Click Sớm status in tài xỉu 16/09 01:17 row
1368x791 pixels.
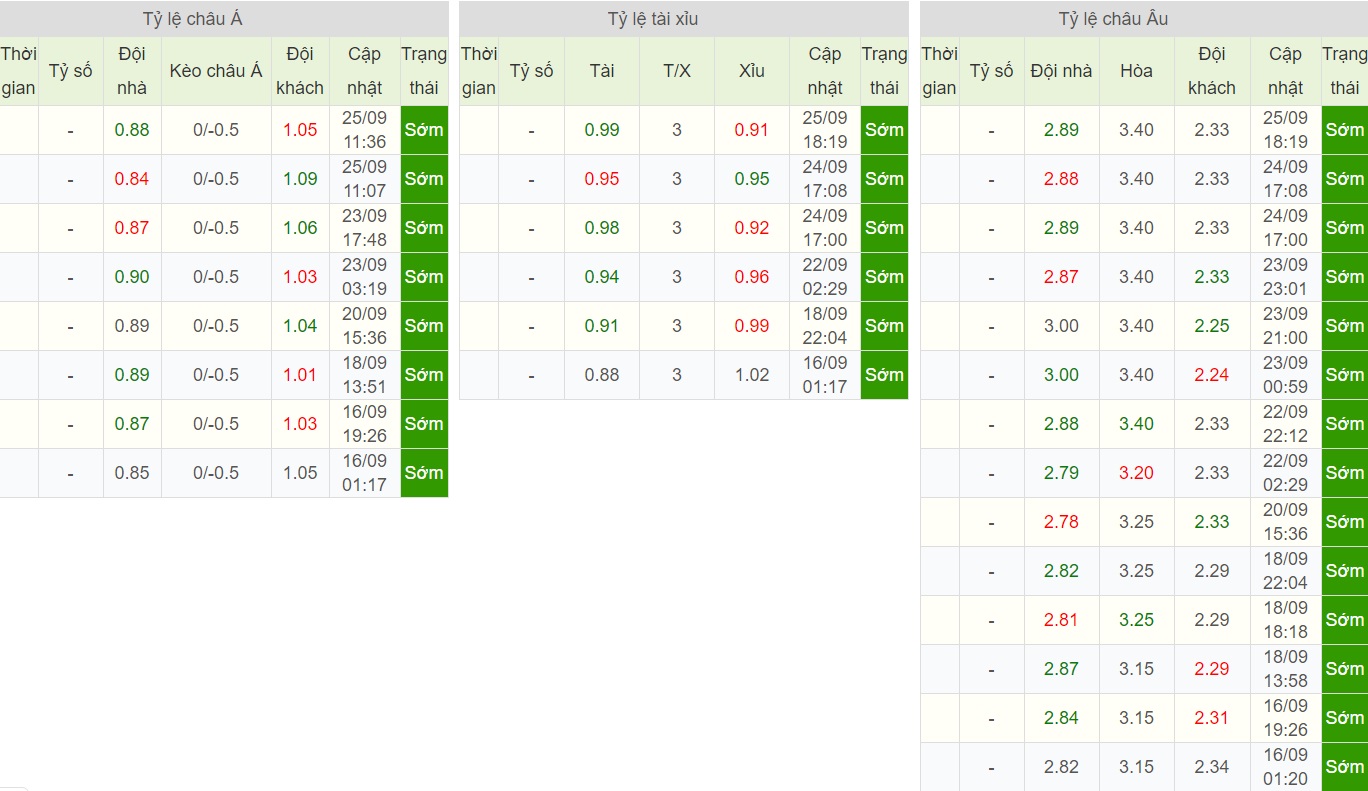point(885,375)
